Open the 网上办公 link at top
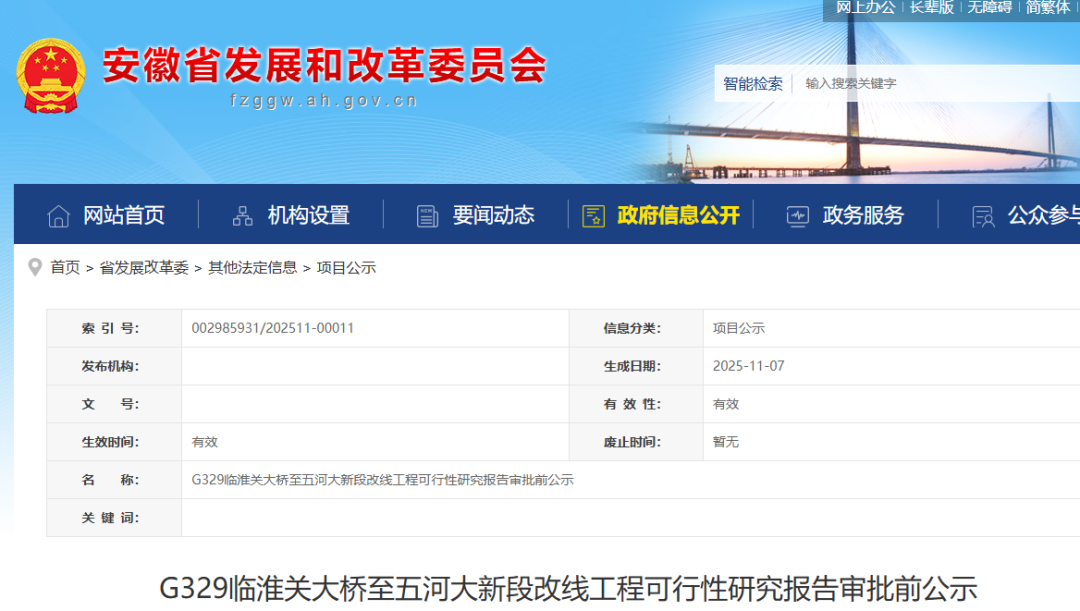 (x=865, y=7)
